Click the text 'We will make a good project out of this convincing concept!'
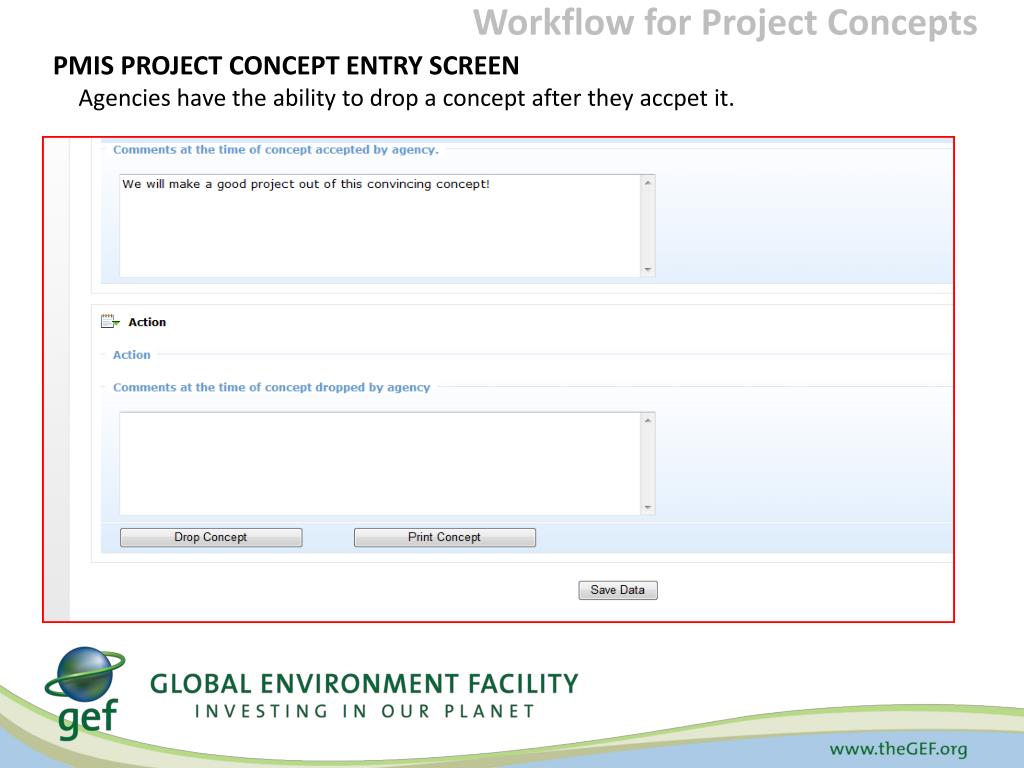1024x768 pixels. pos(306,184)
